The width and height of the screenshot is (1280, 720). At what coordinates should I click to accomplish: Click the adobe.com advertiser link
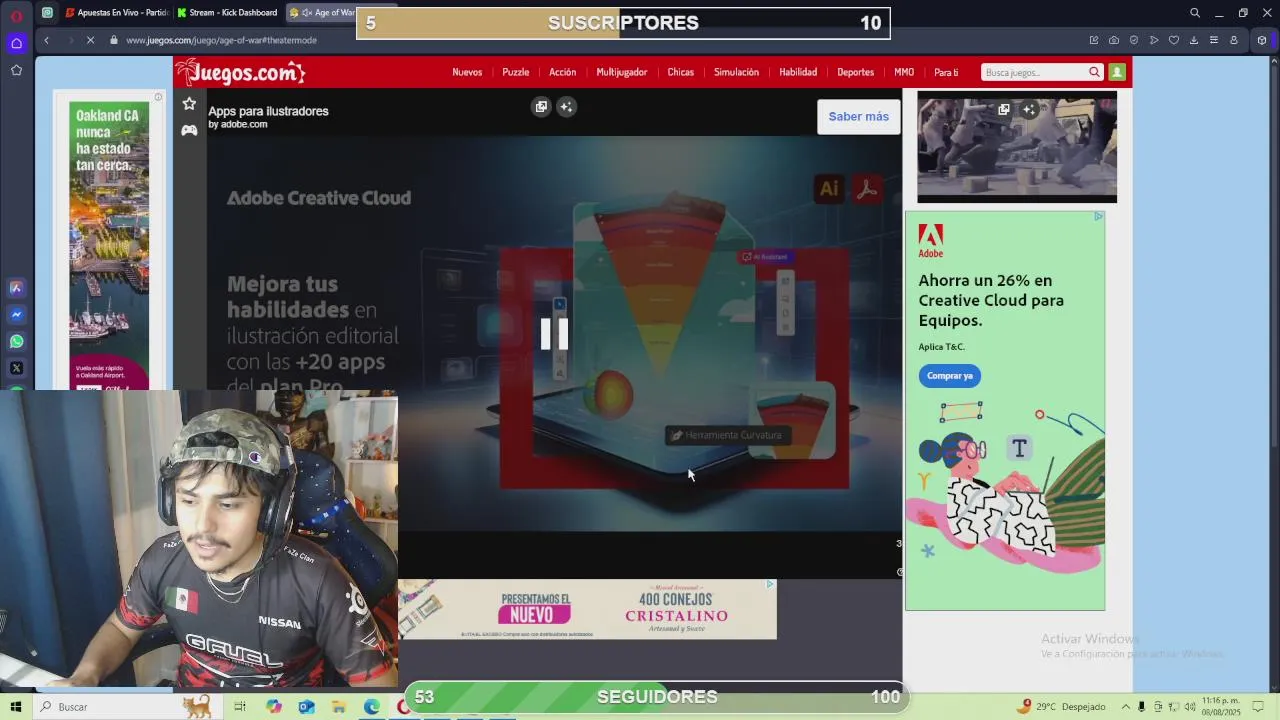tap(238, 124)
